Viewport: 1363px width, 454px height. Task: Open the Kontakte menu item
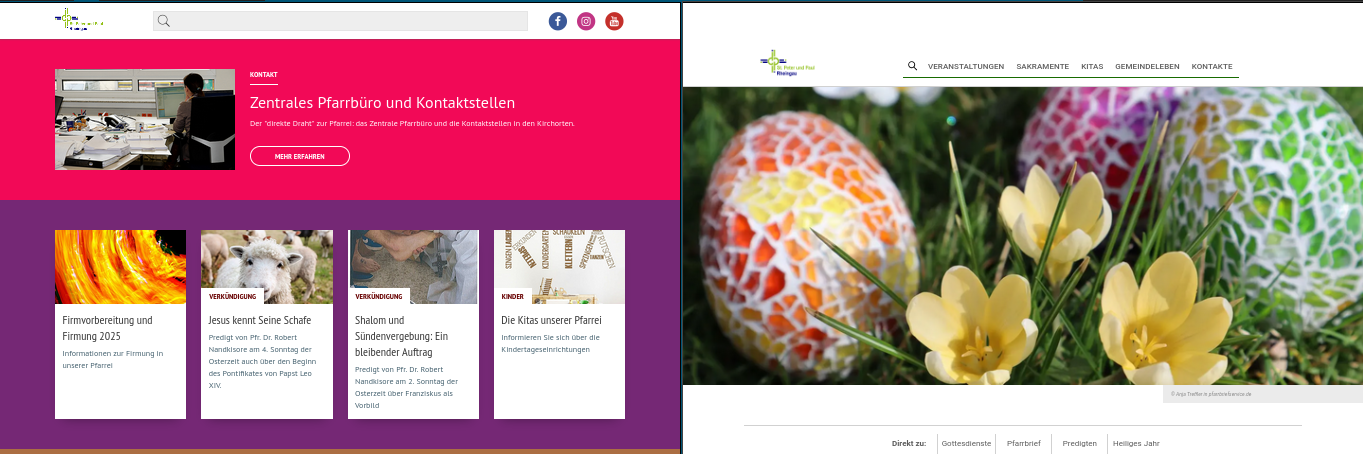1212,66
